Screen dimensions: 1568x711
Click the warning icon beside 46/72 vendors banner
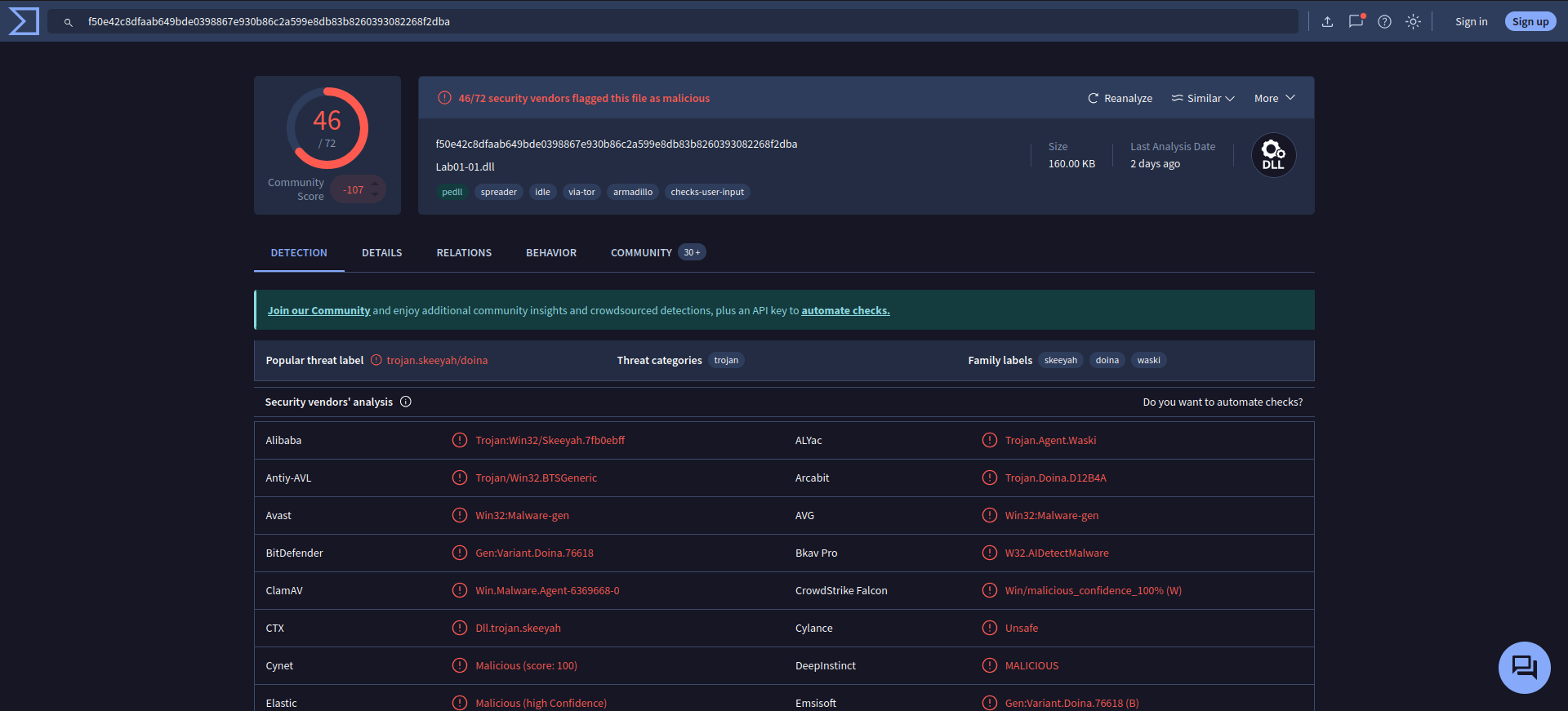[444, 98]
